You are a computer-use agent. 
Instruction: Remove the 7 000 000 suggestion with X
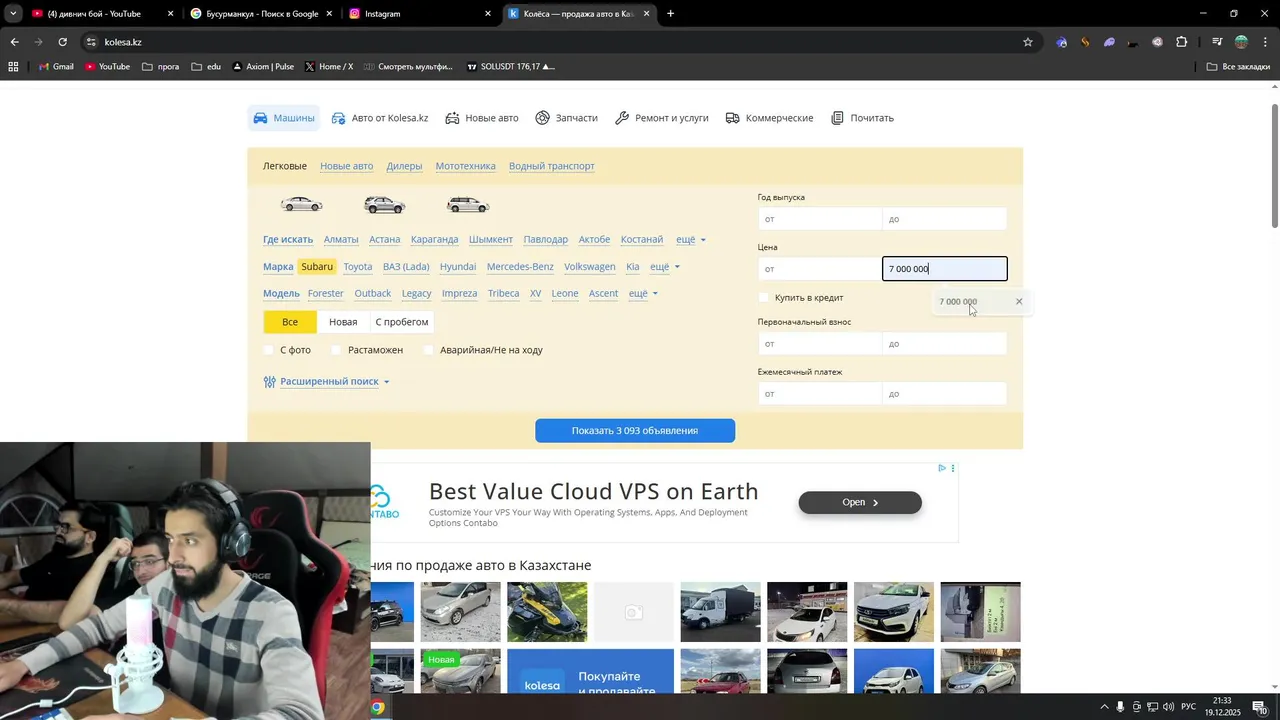click(1019, 301)
